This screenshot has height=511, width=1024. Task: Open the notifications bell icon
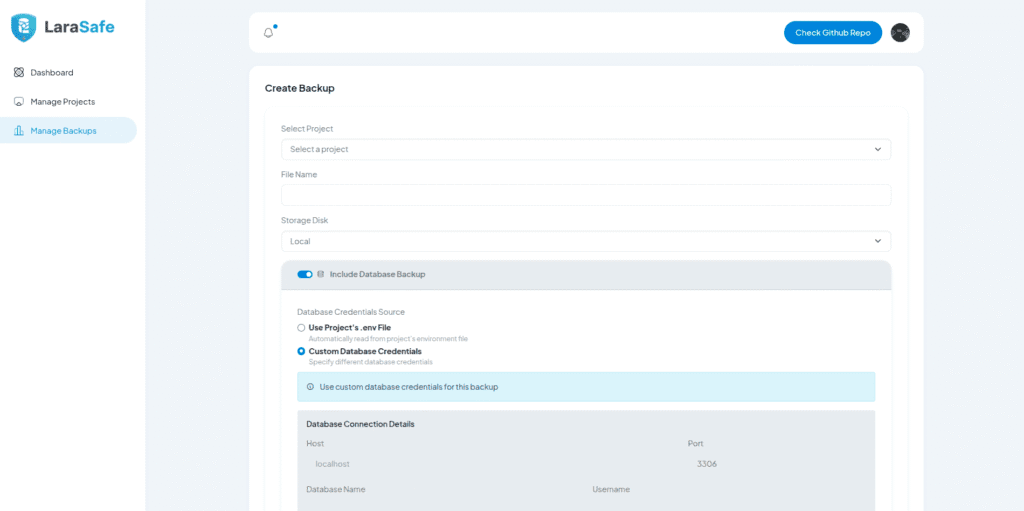[x=268, y=33]
